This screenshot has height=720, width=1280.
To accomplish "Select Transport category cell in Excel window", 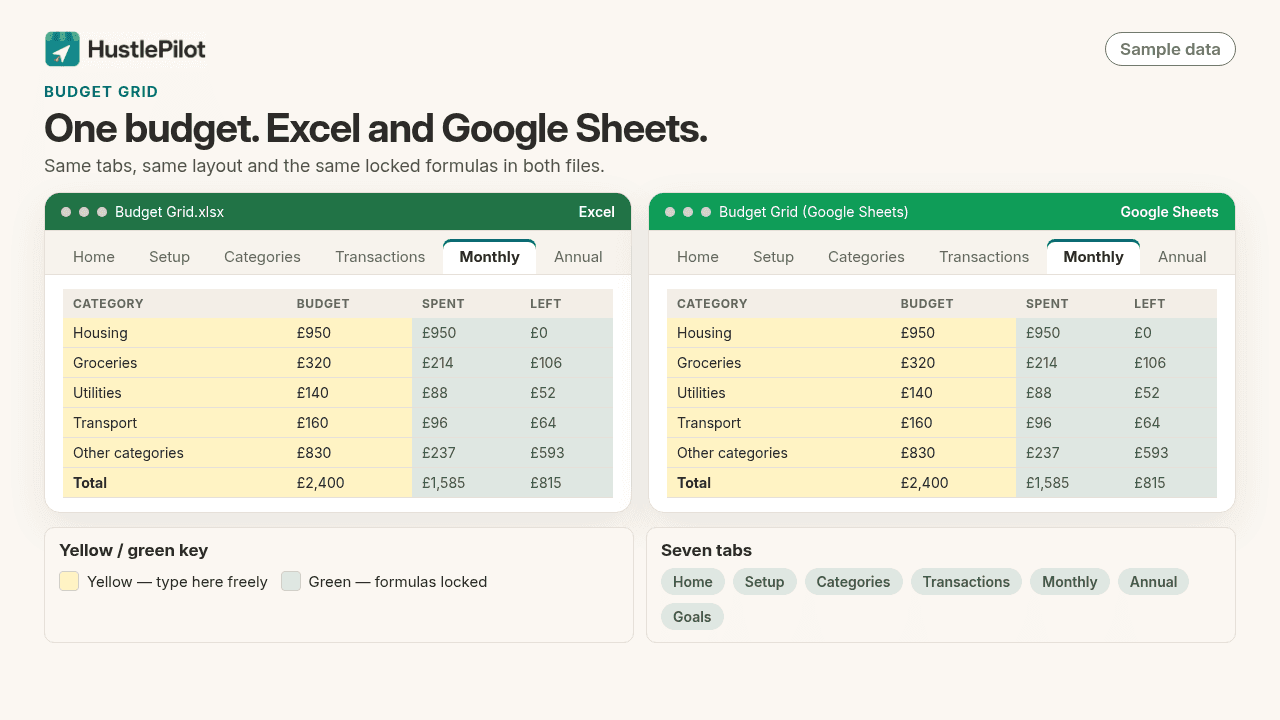I will (175, 423).
